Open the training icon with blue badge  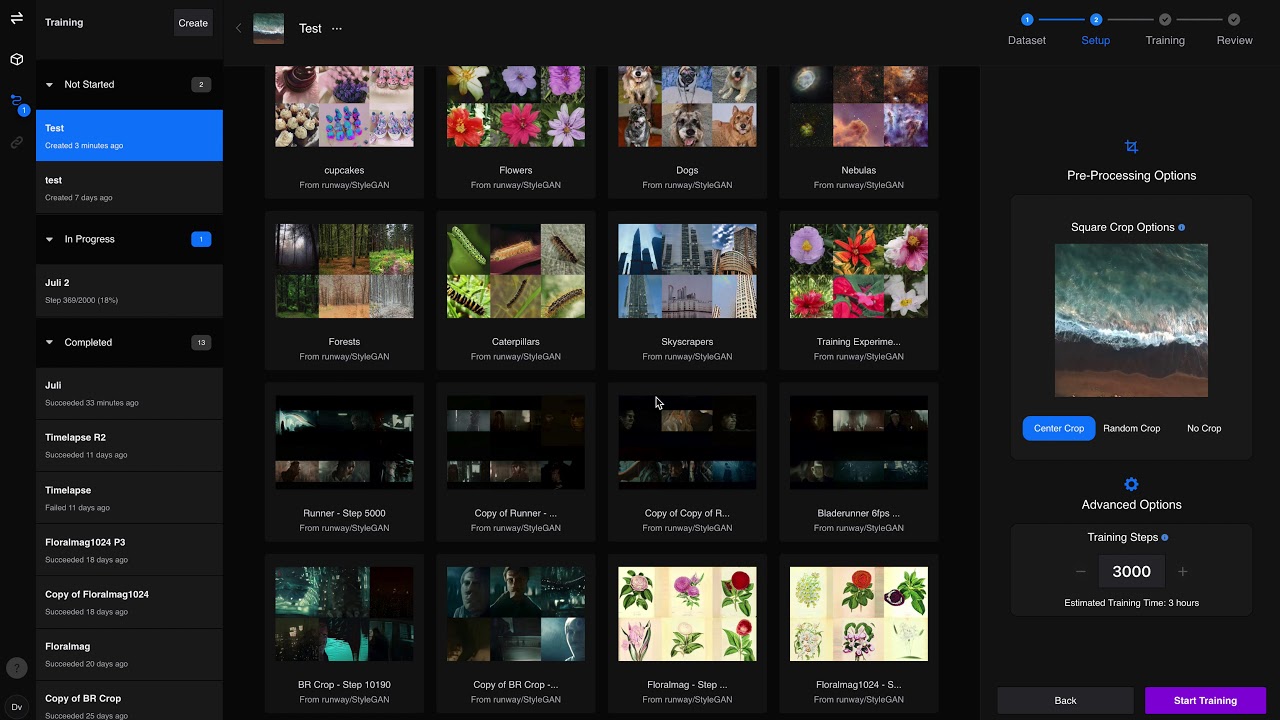point(17,102)
